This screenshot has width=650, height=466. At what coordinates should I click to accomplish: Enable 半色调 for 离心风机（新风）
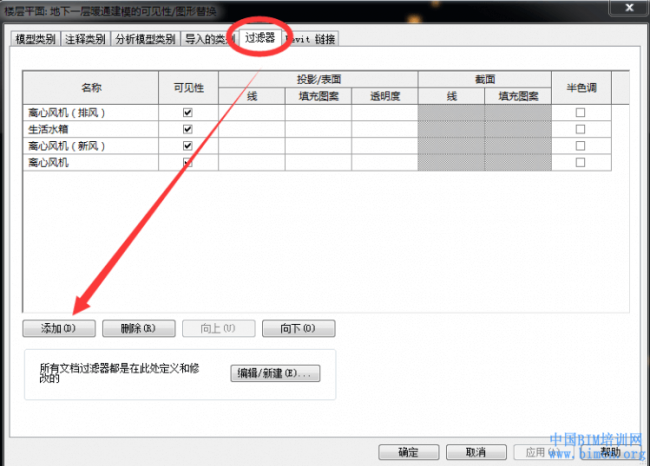(580, 146)
